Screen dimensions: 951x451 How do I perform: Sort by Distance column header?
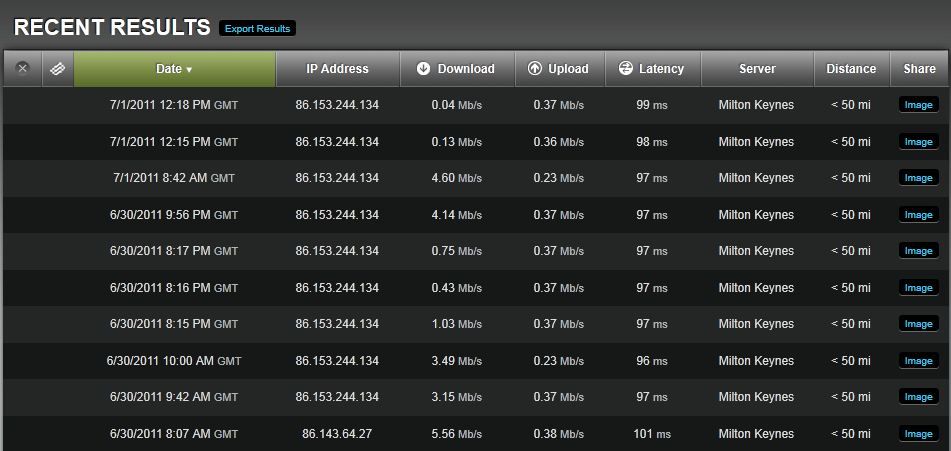click(851, 68)
